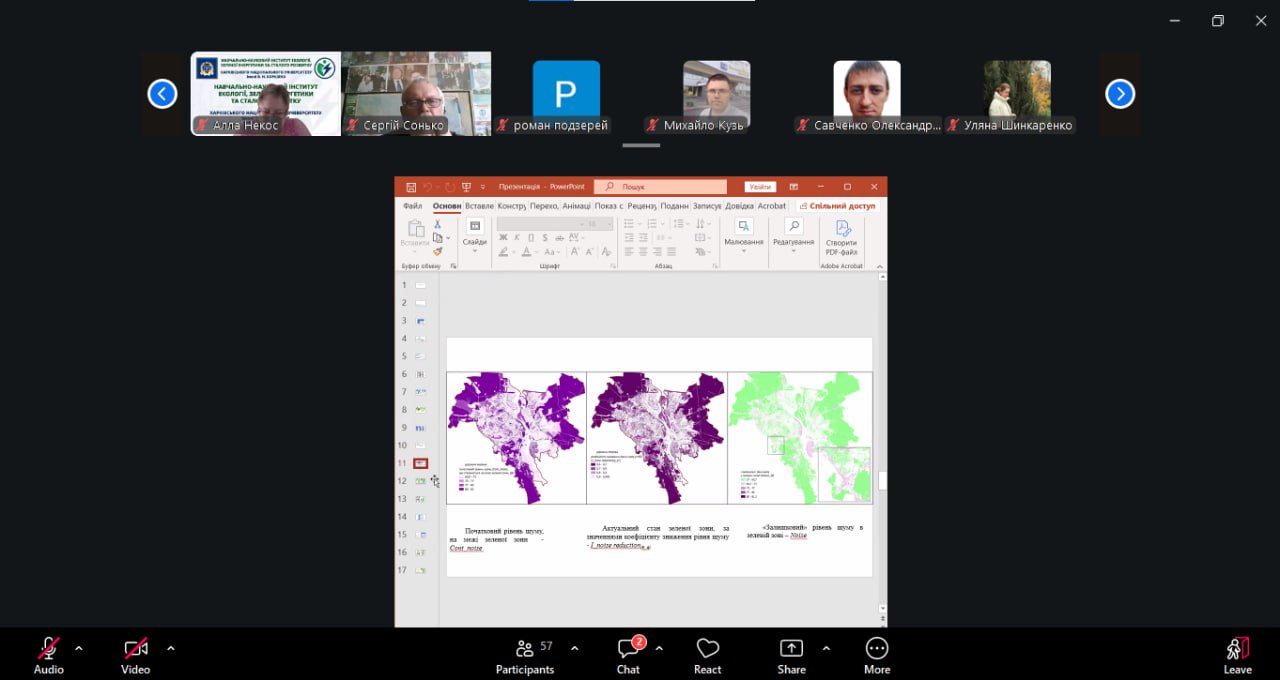1280x680 pixels.
Task: Click the Format Painter brush icon
Action: pos(437,251)
